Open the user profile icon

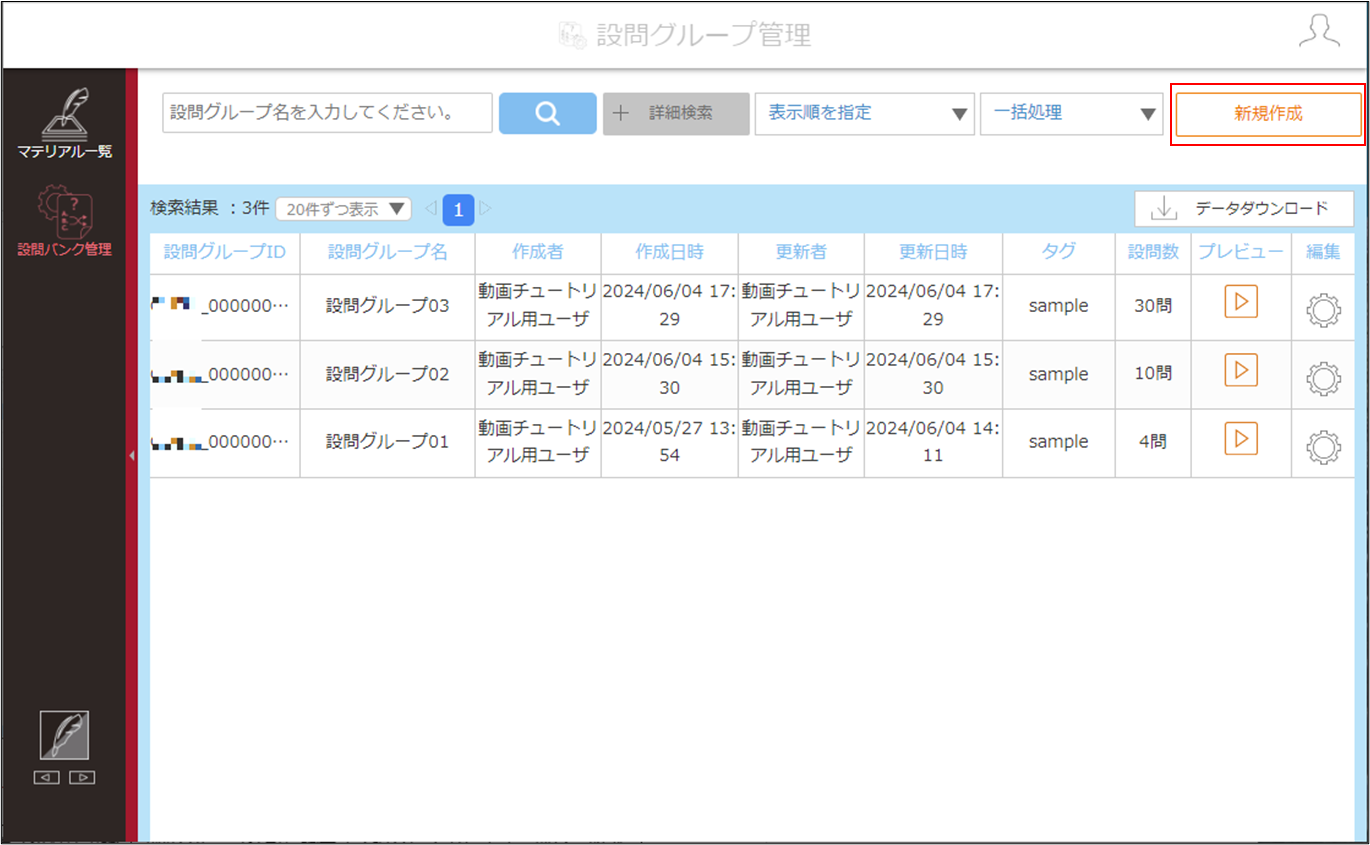coord(1319,33)
